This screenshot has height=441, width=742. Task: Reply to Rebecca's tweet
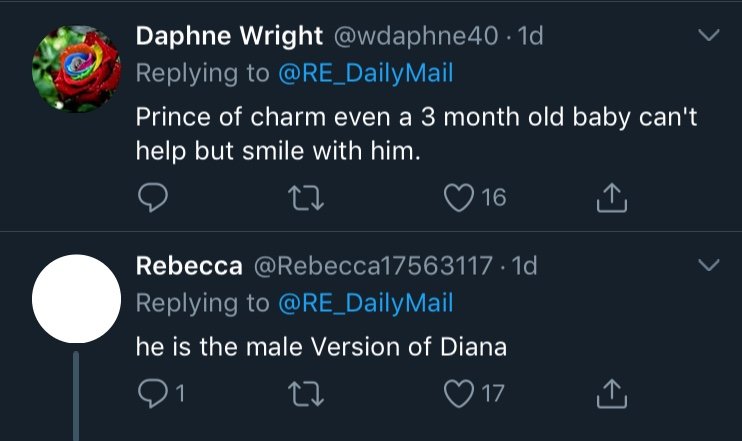tap(152, 394)
